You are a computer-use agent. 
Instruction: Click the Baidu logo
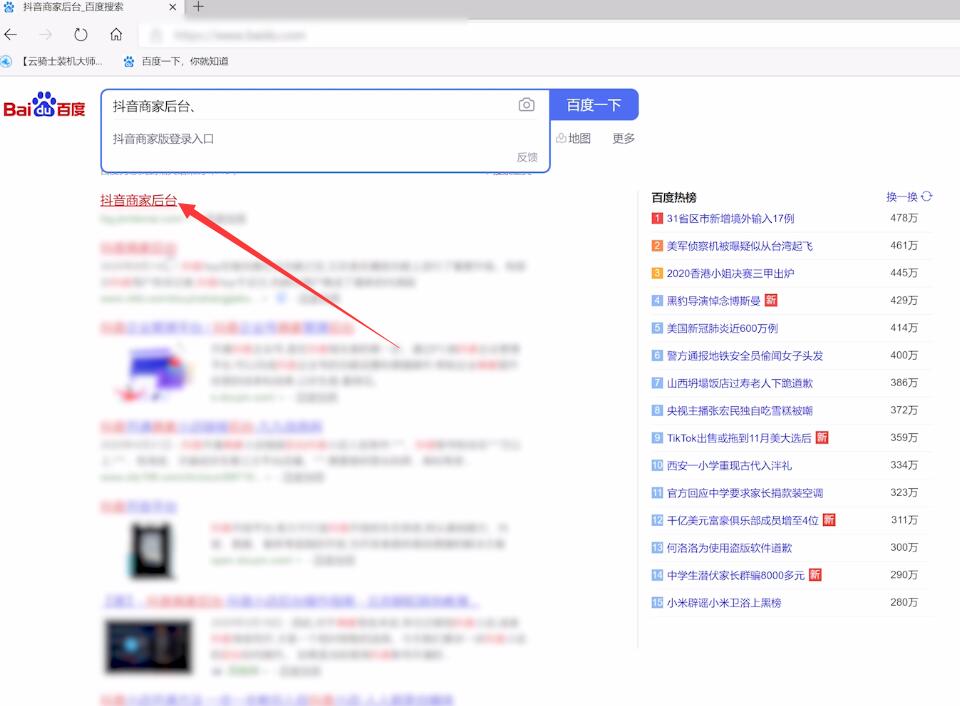tap(44, 105)
